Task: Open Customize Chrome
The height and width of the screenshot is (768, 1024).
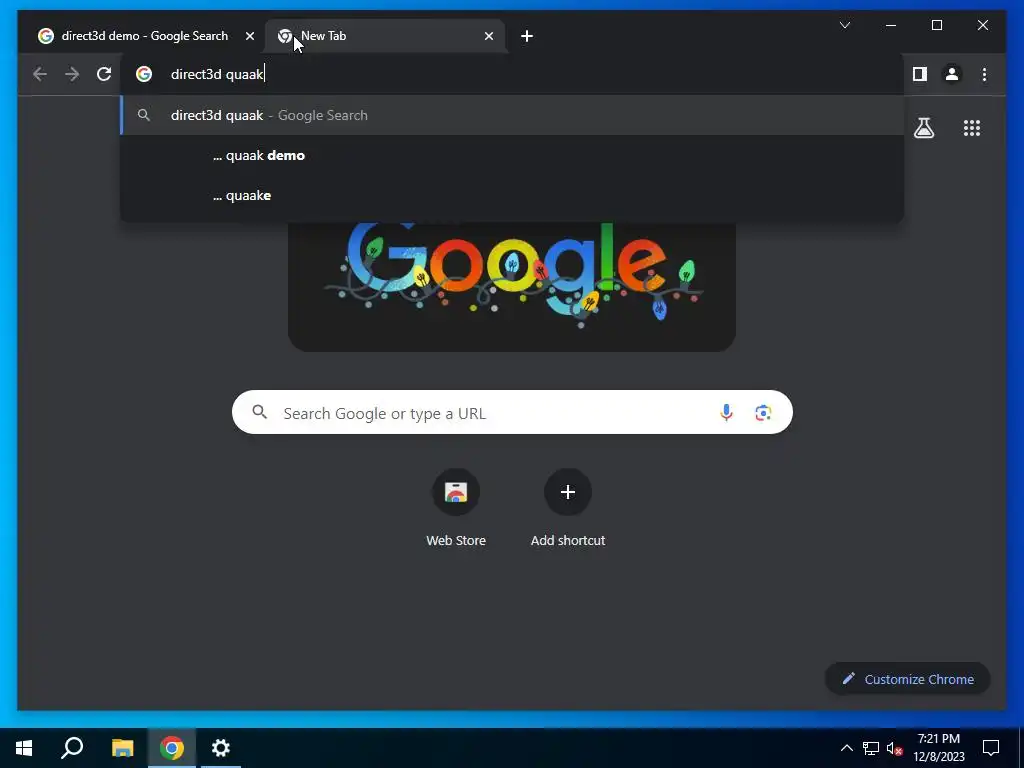Action: coord(908,679)
